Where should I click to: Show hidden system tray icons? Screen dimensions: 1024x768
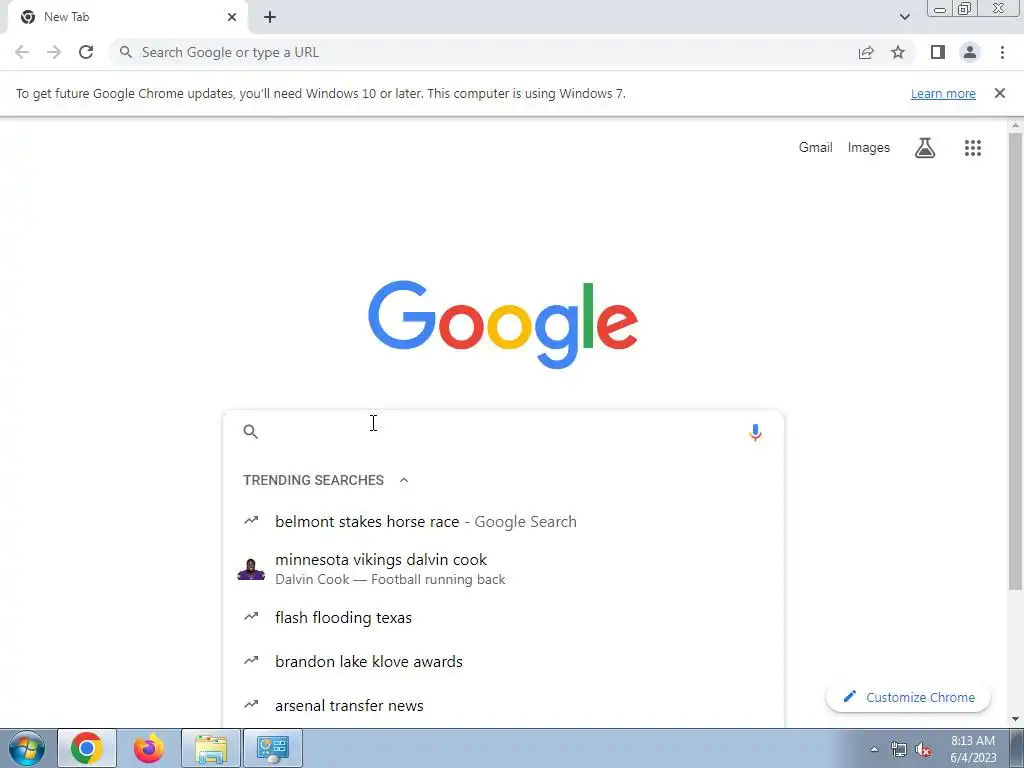coord(874,749)
